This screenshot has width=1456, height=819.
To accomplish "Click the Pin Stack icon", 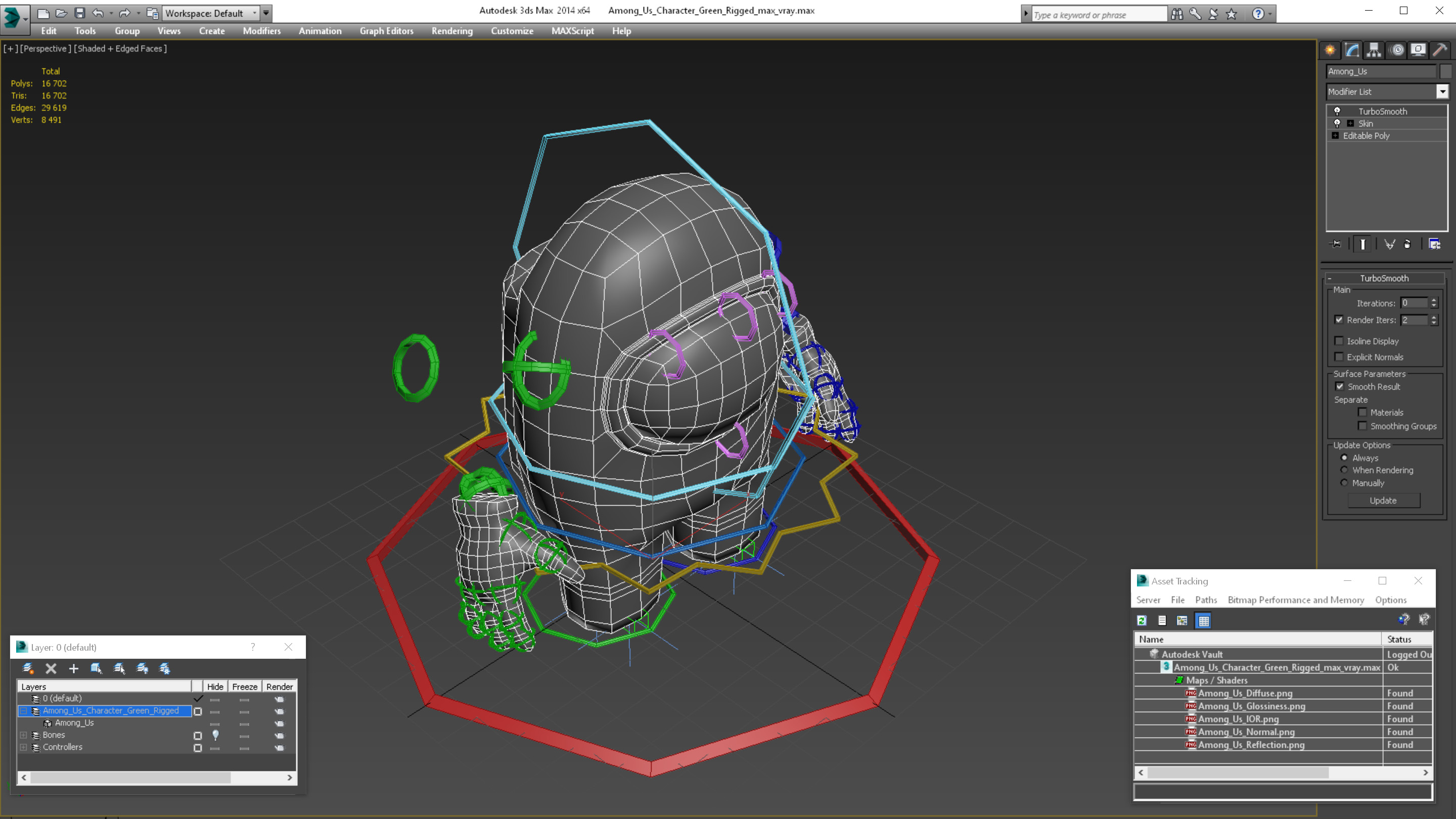I will tap(1336, 244).
